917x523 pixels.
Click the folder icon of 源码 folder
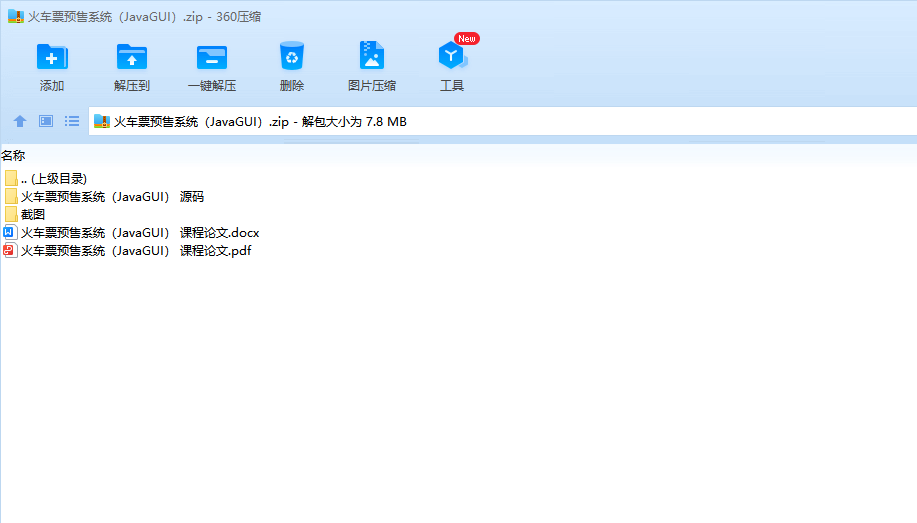pyautogui.click(x=11, y=196)
